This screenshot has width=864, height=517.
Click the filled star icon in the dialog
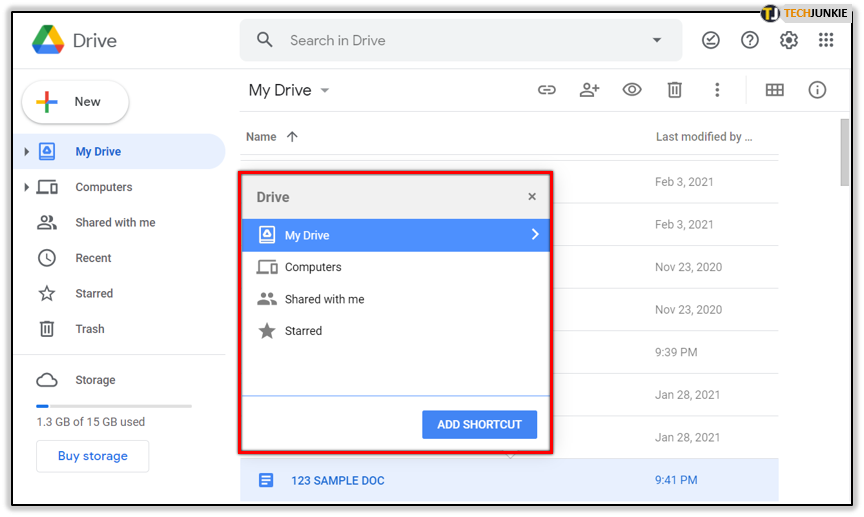[x=267, y=331]
